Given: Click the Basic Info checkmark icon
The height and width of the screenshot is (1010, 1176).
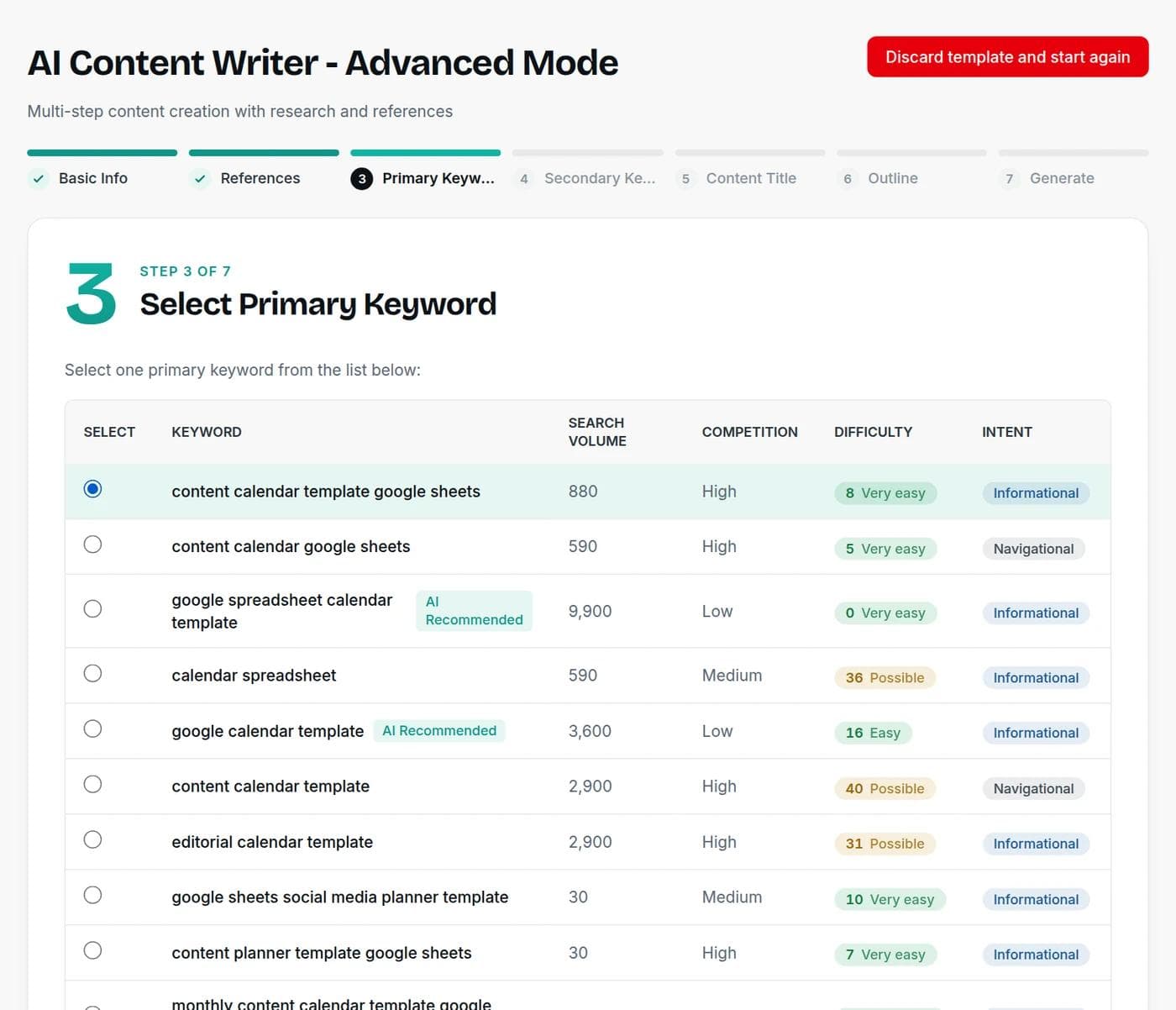Looking at the screenshot, I should [39, 178].
